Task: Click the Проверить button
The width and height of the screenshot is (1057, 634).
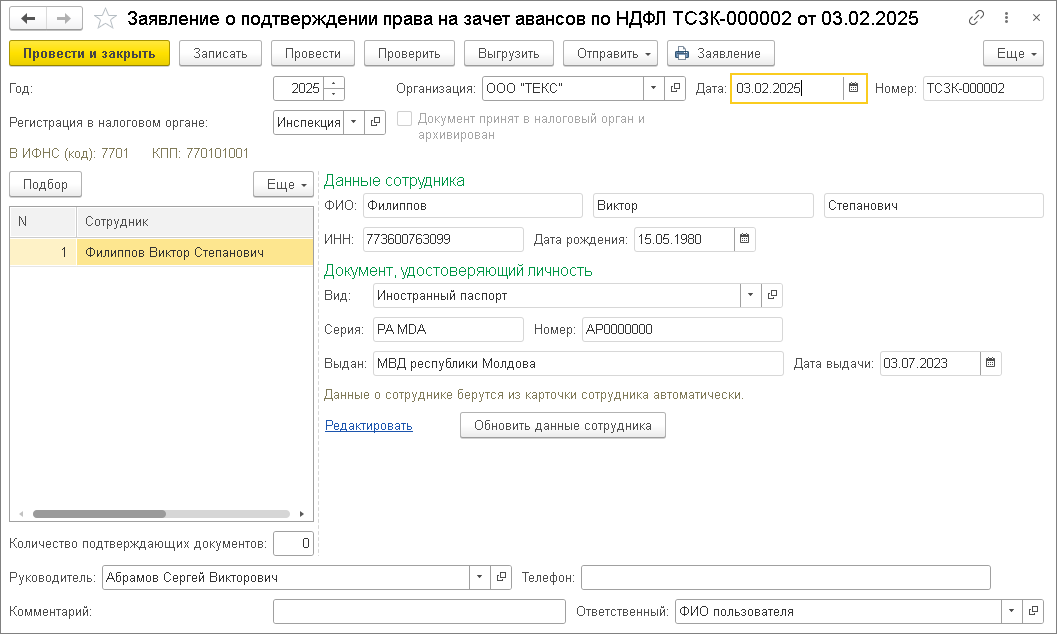Action: tap(409, 53)
